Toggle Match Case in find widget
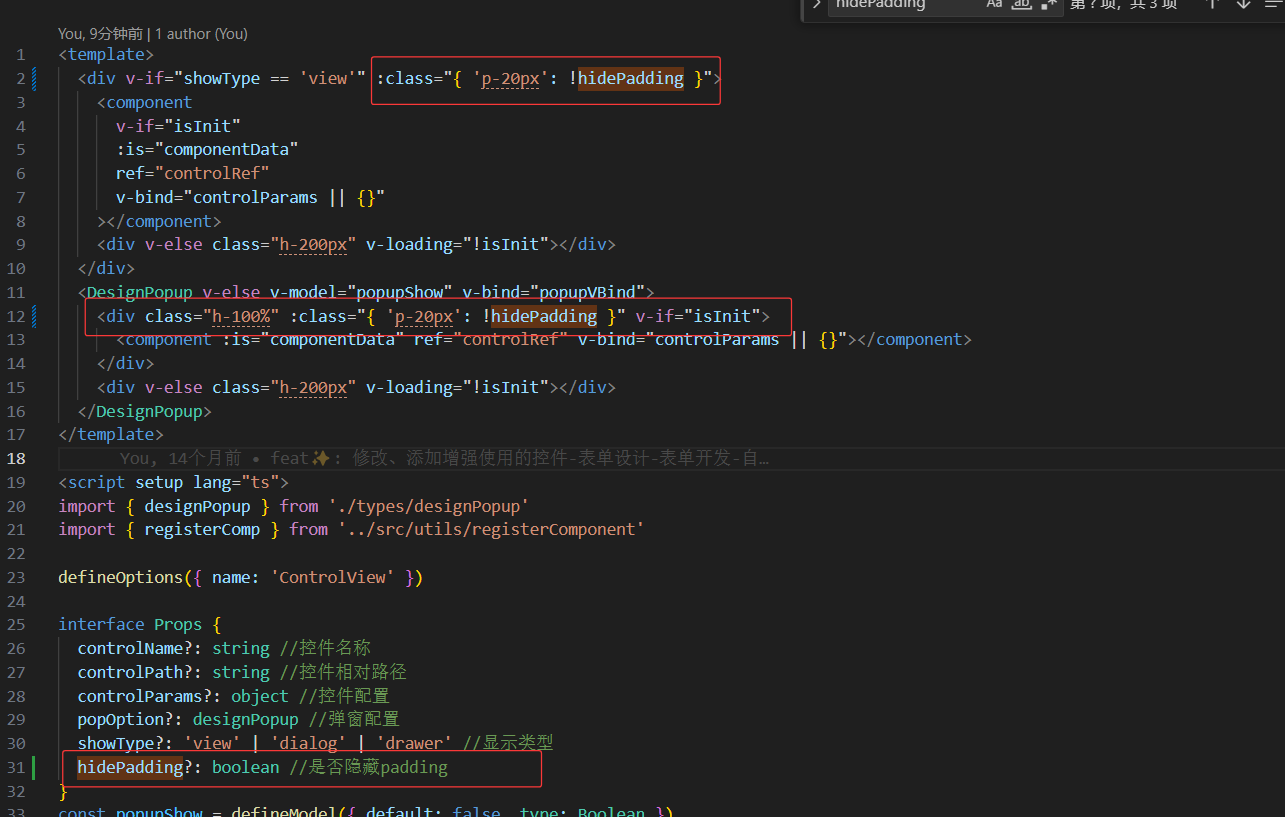Viewport: 1285px width, 817px height. pos(994,4)
